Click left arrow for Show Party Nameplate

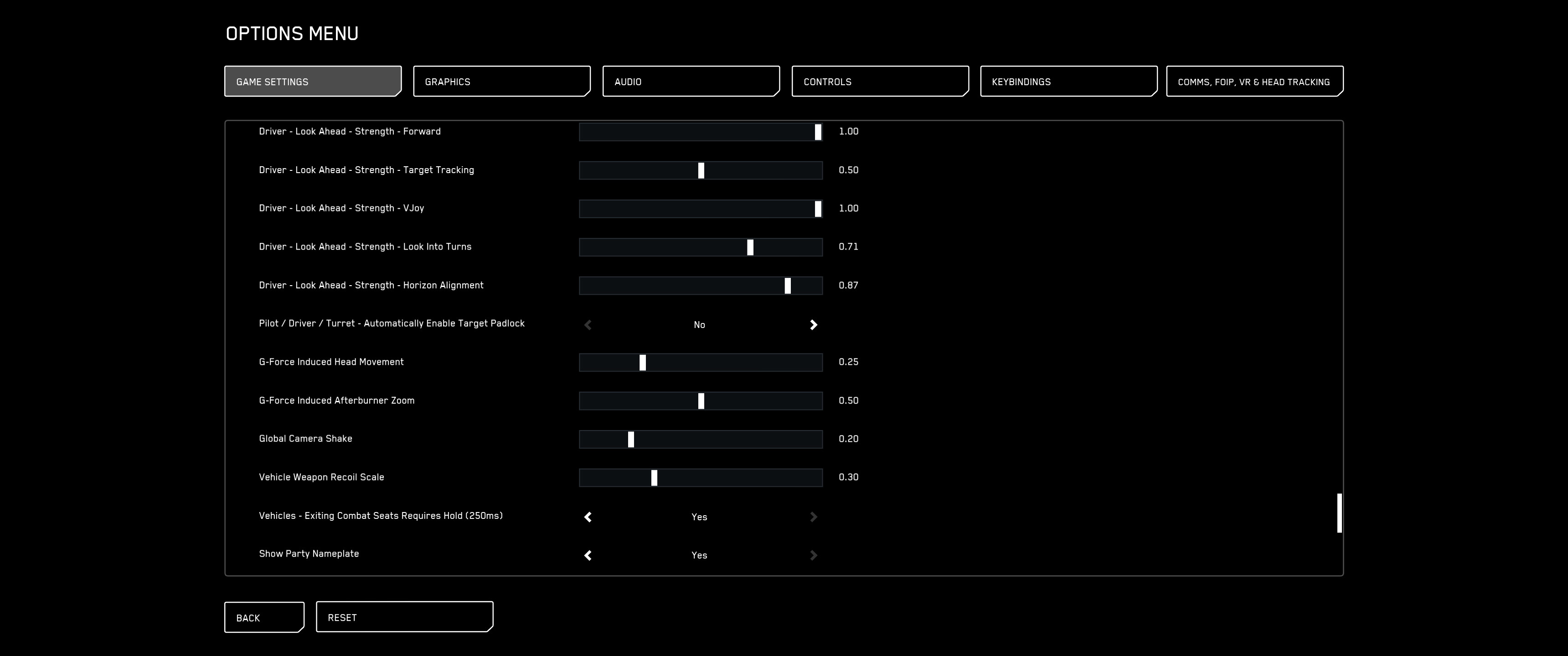[x=588, y=556]
